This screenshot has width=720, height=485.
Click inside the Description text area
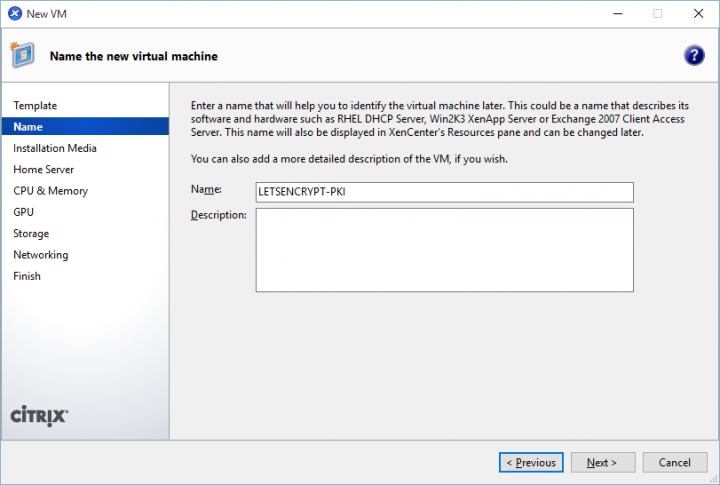pyautogui.click(x=445, y=250)
